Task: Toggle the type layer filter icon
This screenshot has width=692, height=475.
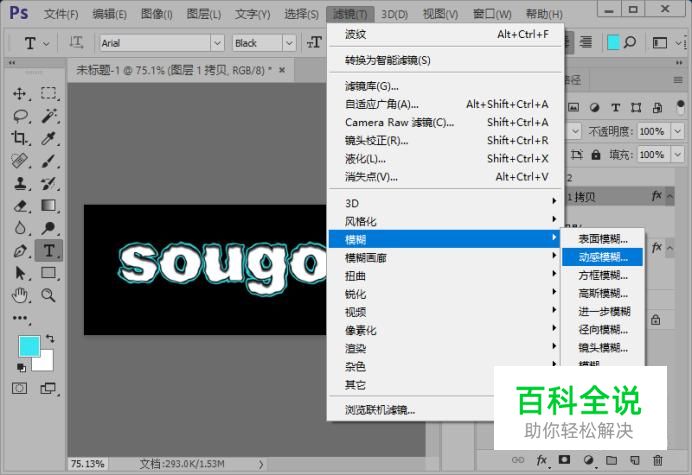Action: 615,107
